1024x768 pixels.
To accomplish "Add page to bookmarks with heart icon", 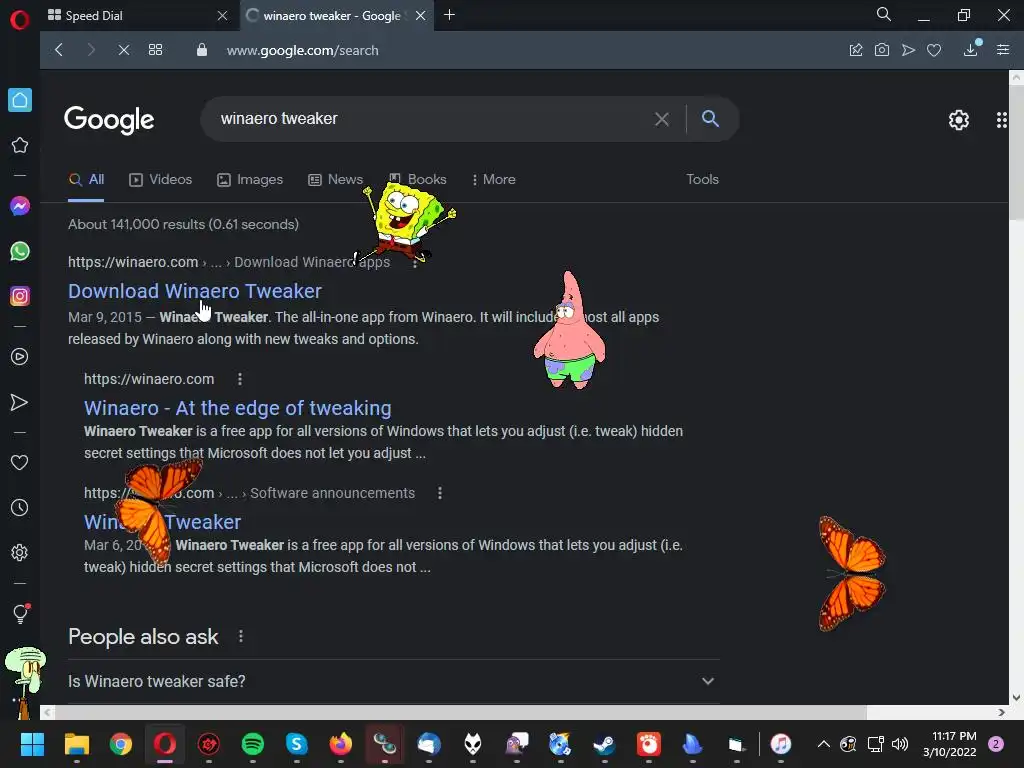I will [x=934, y=50].
